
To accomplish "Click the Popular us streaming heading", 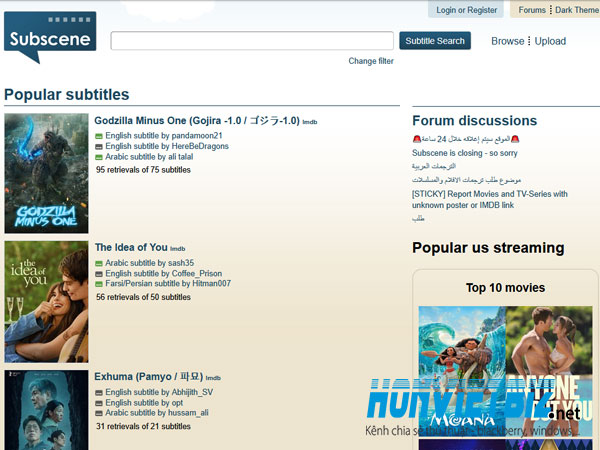I will coord(488,248).
